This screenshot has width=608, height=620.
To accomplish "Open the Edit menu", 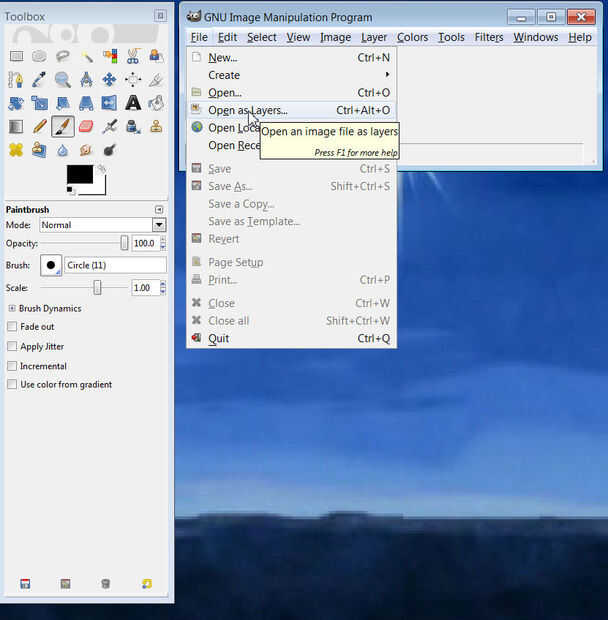I will 227,37.
